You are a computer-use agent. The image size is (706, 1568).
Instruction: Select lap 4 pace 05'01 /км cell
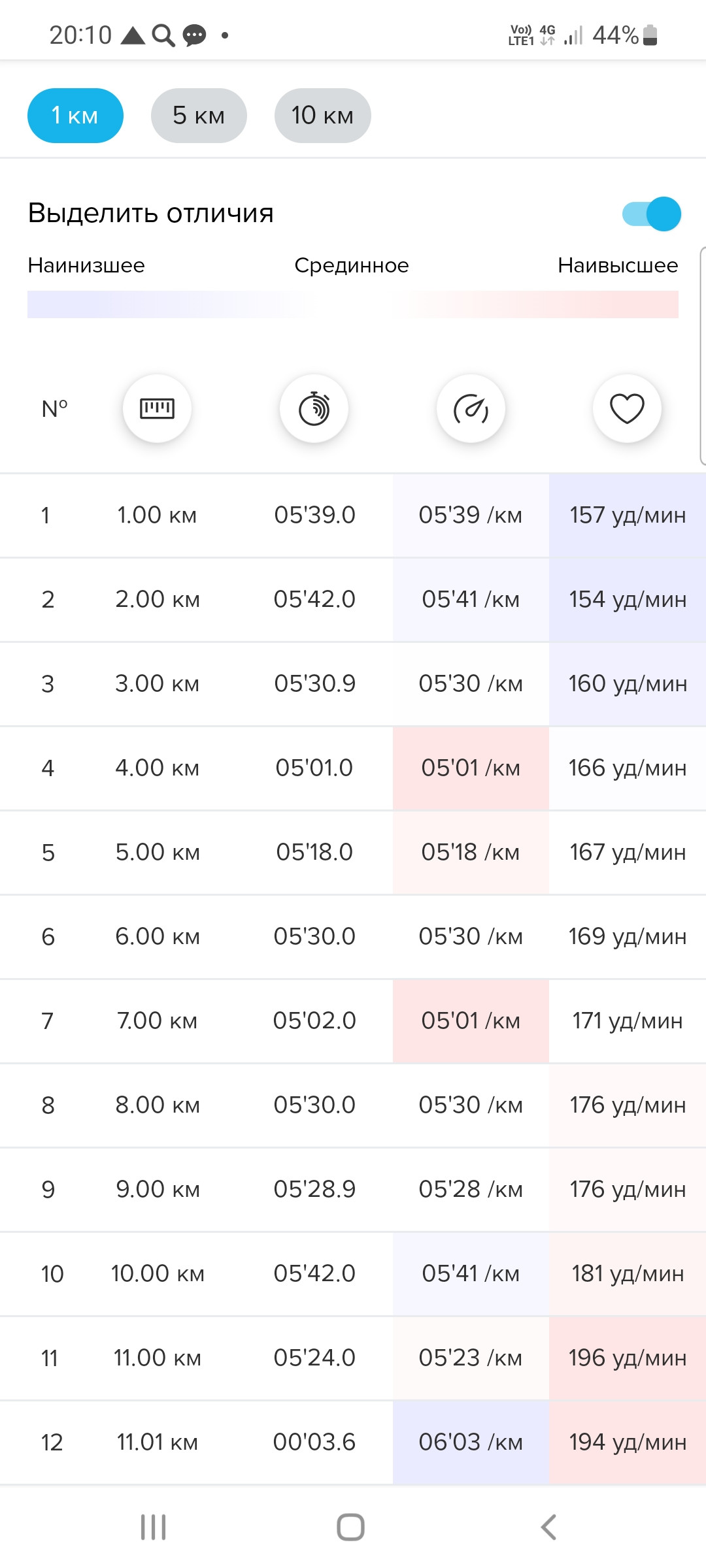[471, 768]
